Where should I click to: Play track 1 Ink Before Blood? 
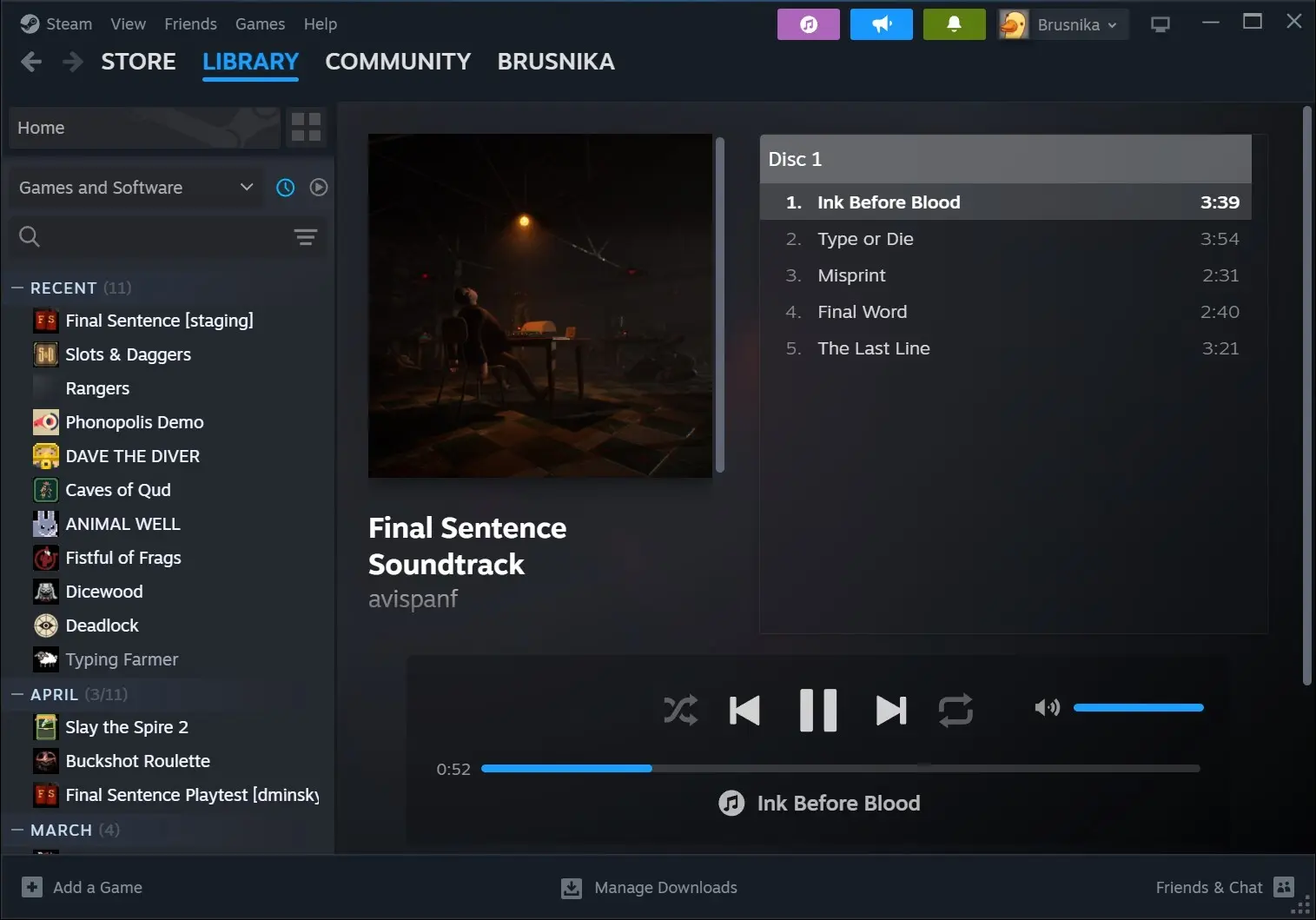[1005, 202]
